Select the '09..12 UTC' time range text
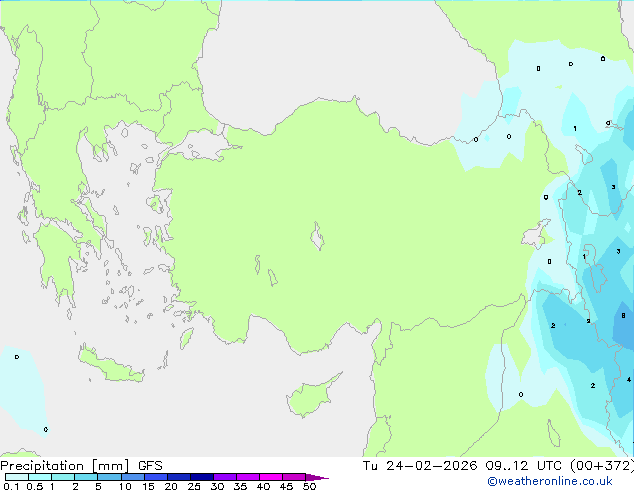 coord(524,466)
